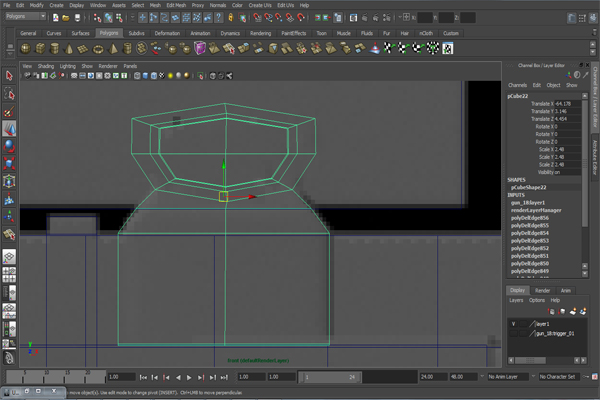Click the time range slider bar
The image size is (600, 400).
click(331, 377)
